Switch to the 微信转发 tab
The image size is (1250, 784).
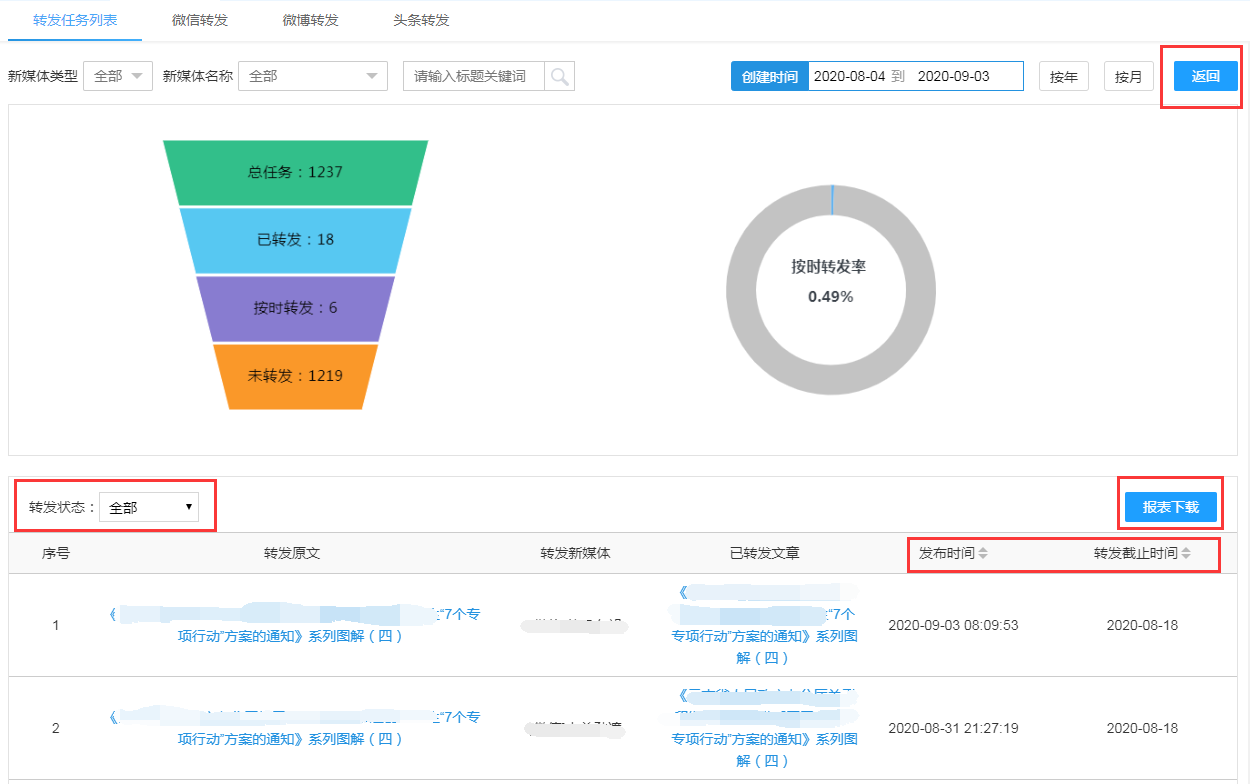coord(200,20)
